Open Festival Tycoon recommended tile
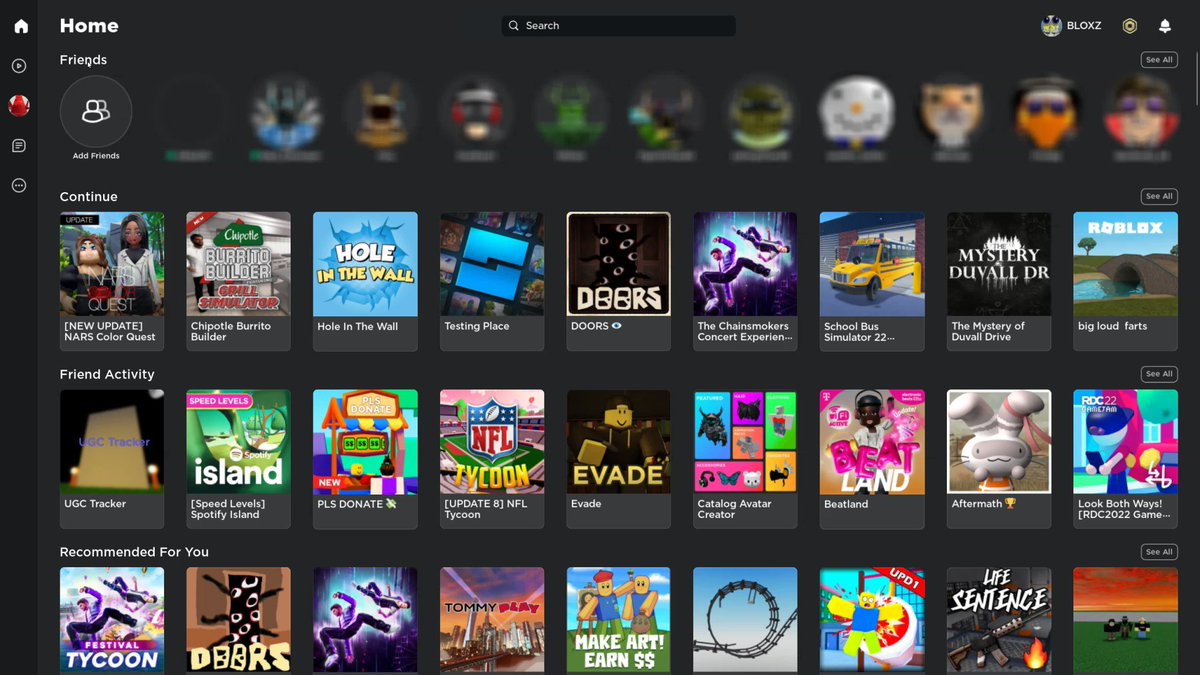The image size is (1200, 675). [112, 620]
